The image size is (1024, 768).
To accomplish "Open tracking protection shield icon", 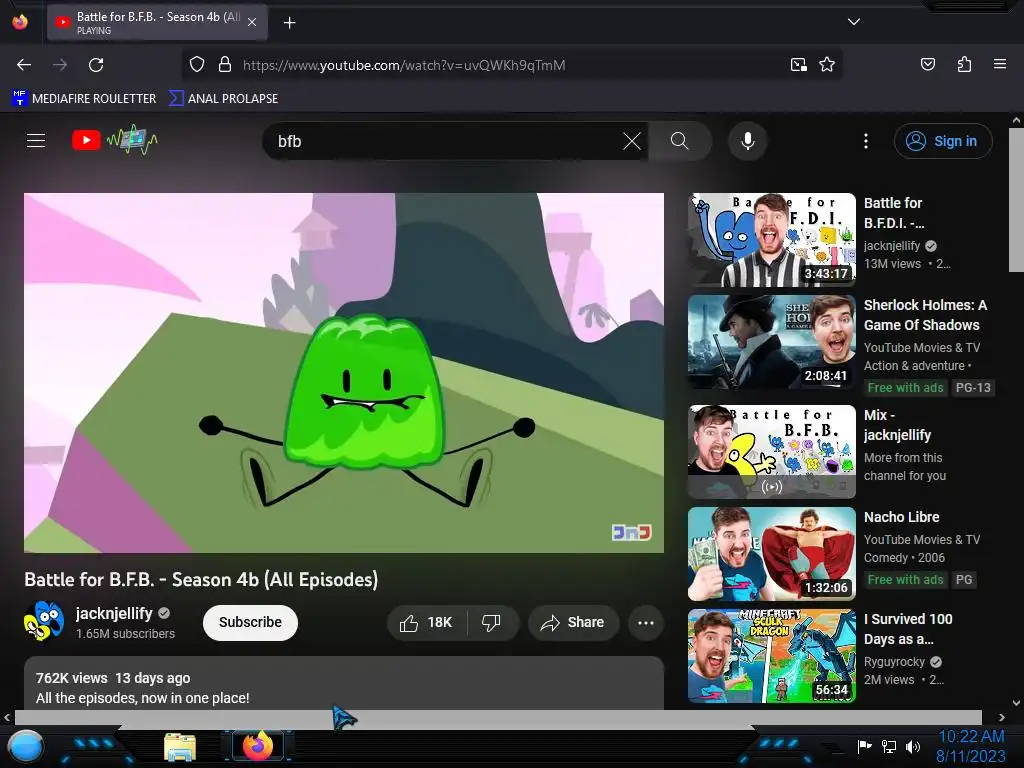I will point(197,65).
